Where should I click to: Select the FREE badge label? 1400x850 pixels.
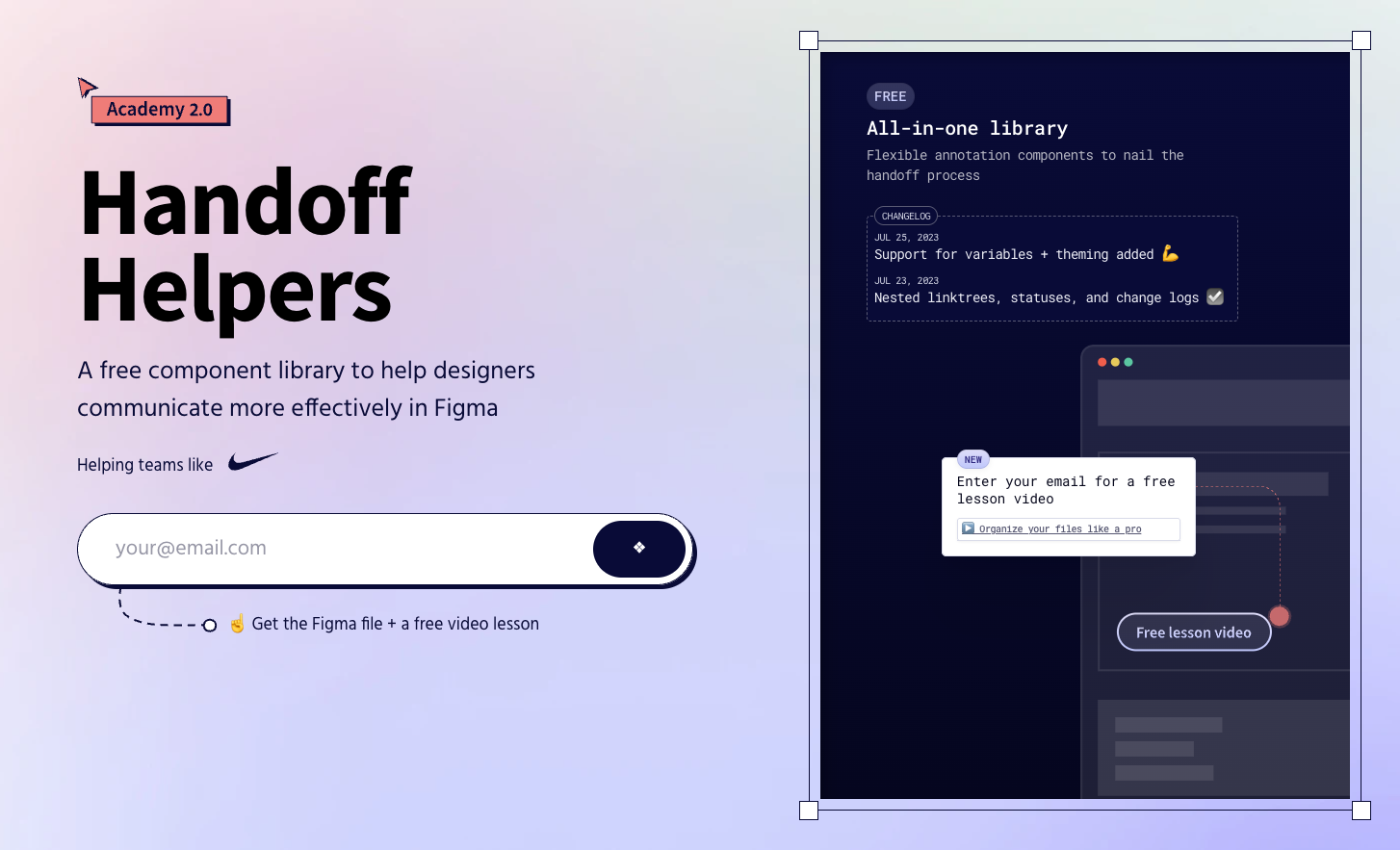[890, 96]
